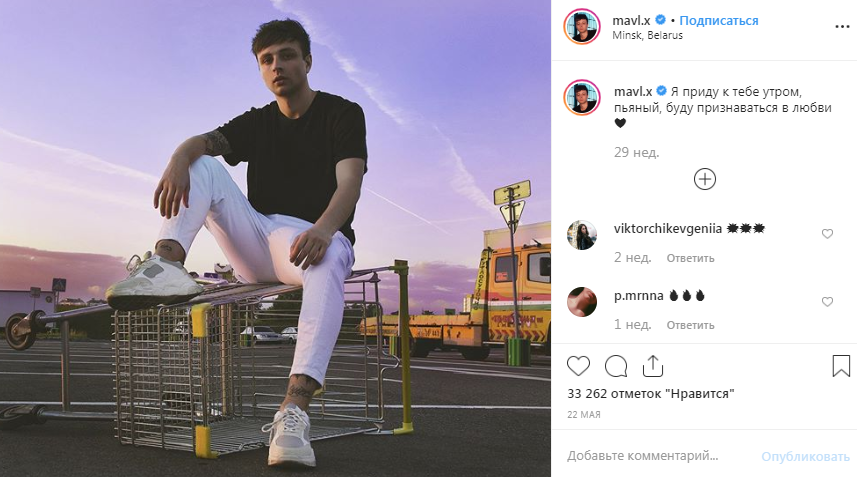Screen dimensions: 857x477
Task: Save the post with the bookmark icon
Action: click(841, 366)
